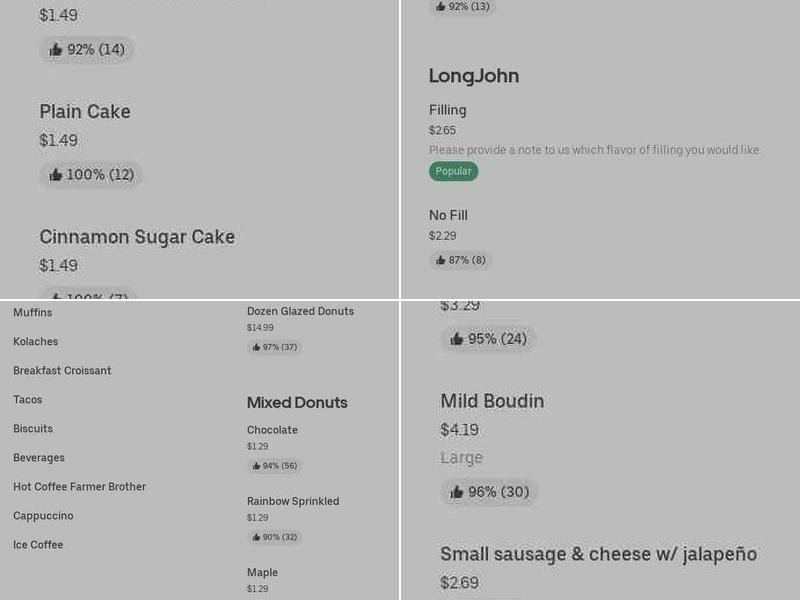
Task: Click the thumbs-up on Plain Cake's 100% rating
Action: tap(57, 174)
